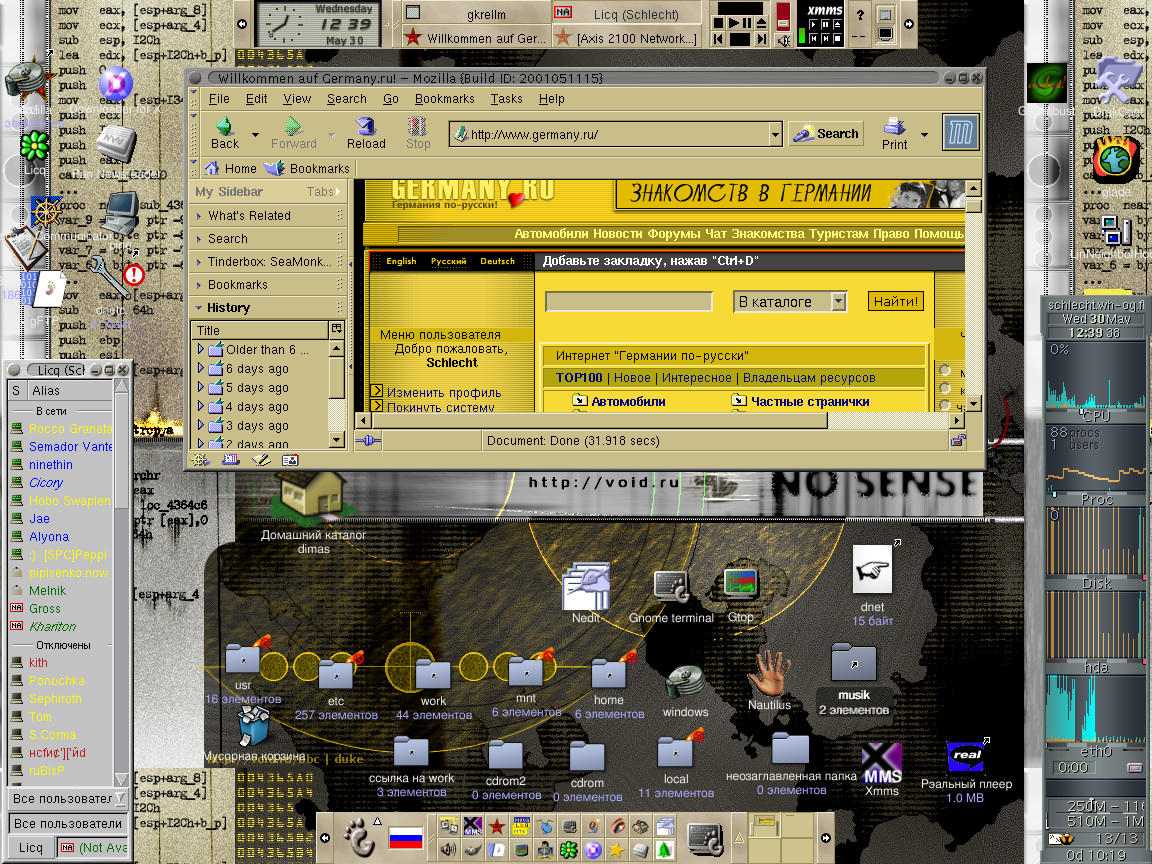
Task: Click the Russian flag keyboard layout indicator
Action: click(x=405, y=838)
